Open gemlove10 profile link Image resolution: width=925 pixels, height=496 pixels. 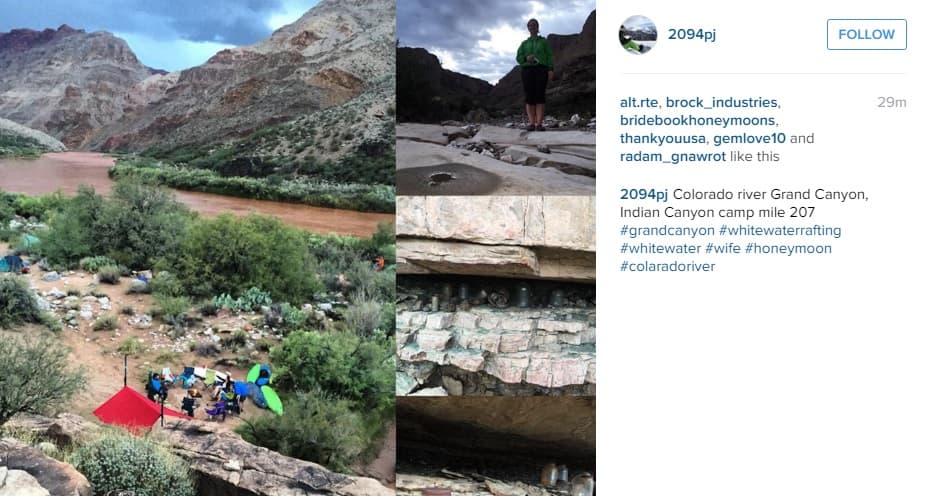coord(749,139)
